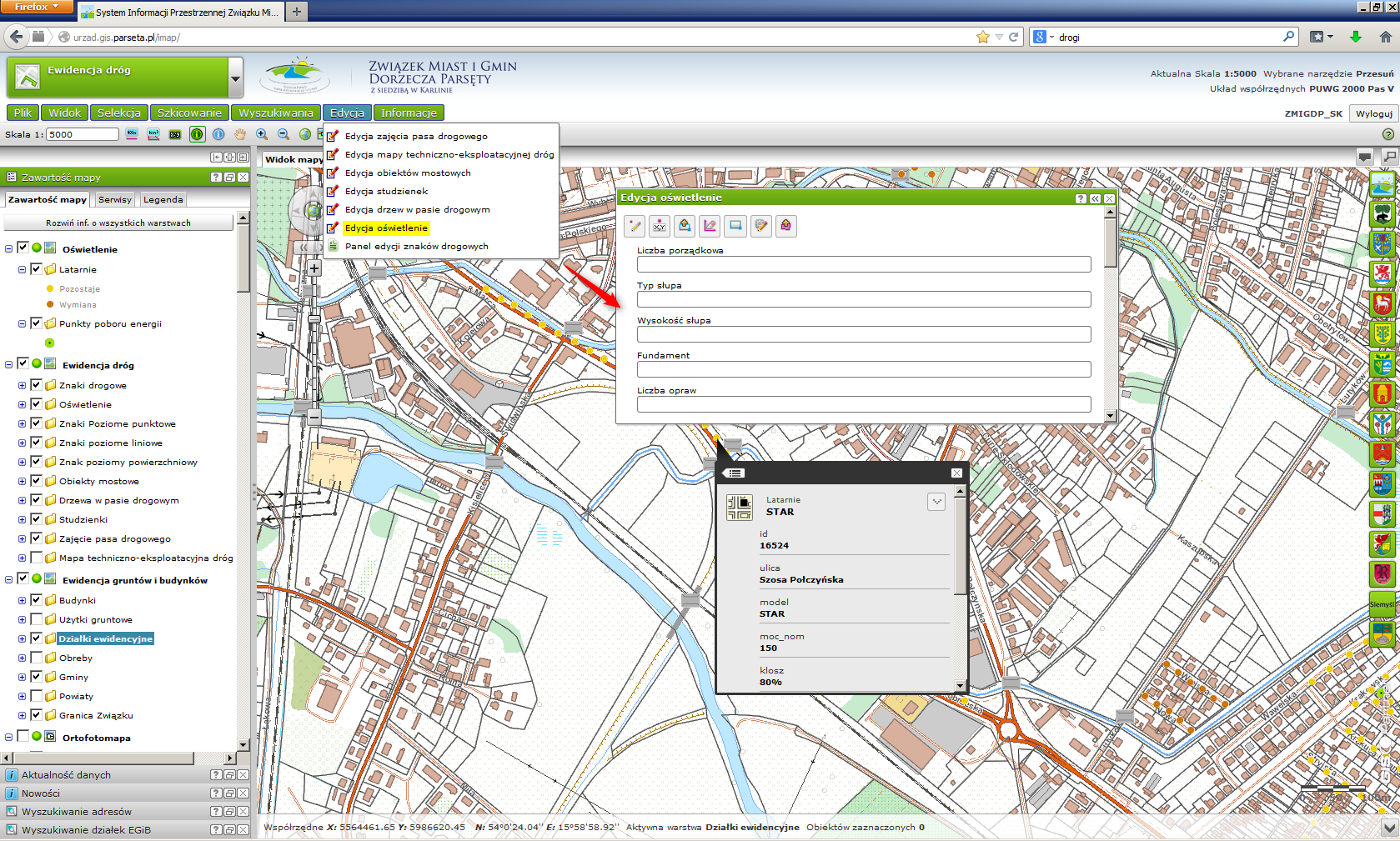Viewport: 1400px width, 841px height.
Task: Click the white lamb coat of arms icon
Action: [x=1382, y=303]
